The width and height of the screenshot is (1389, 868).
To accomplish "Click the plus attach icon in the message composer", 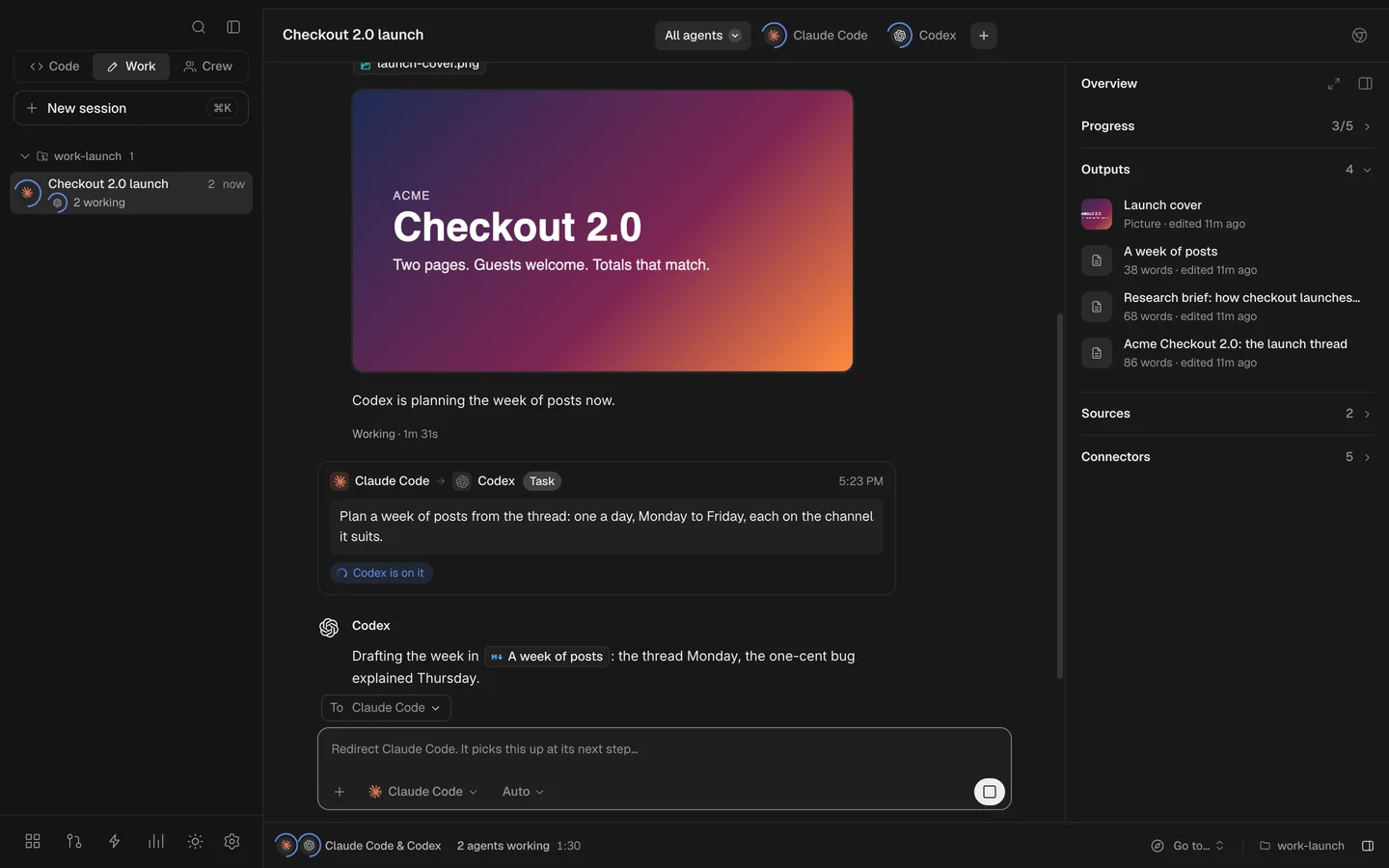I will tap(340, 792).
